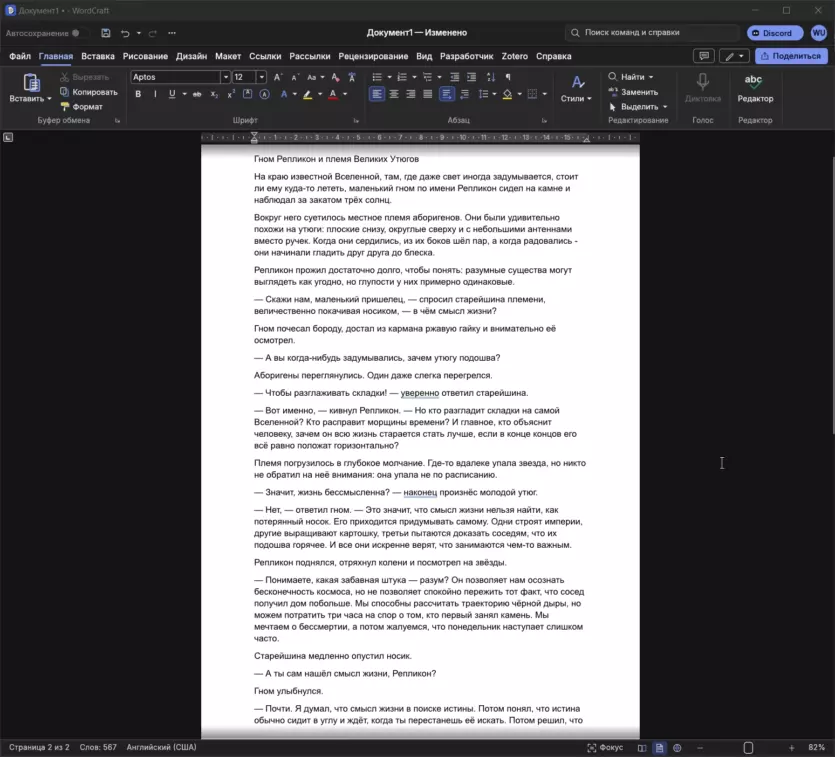Toggle Subscript formatting

[214, 94]
